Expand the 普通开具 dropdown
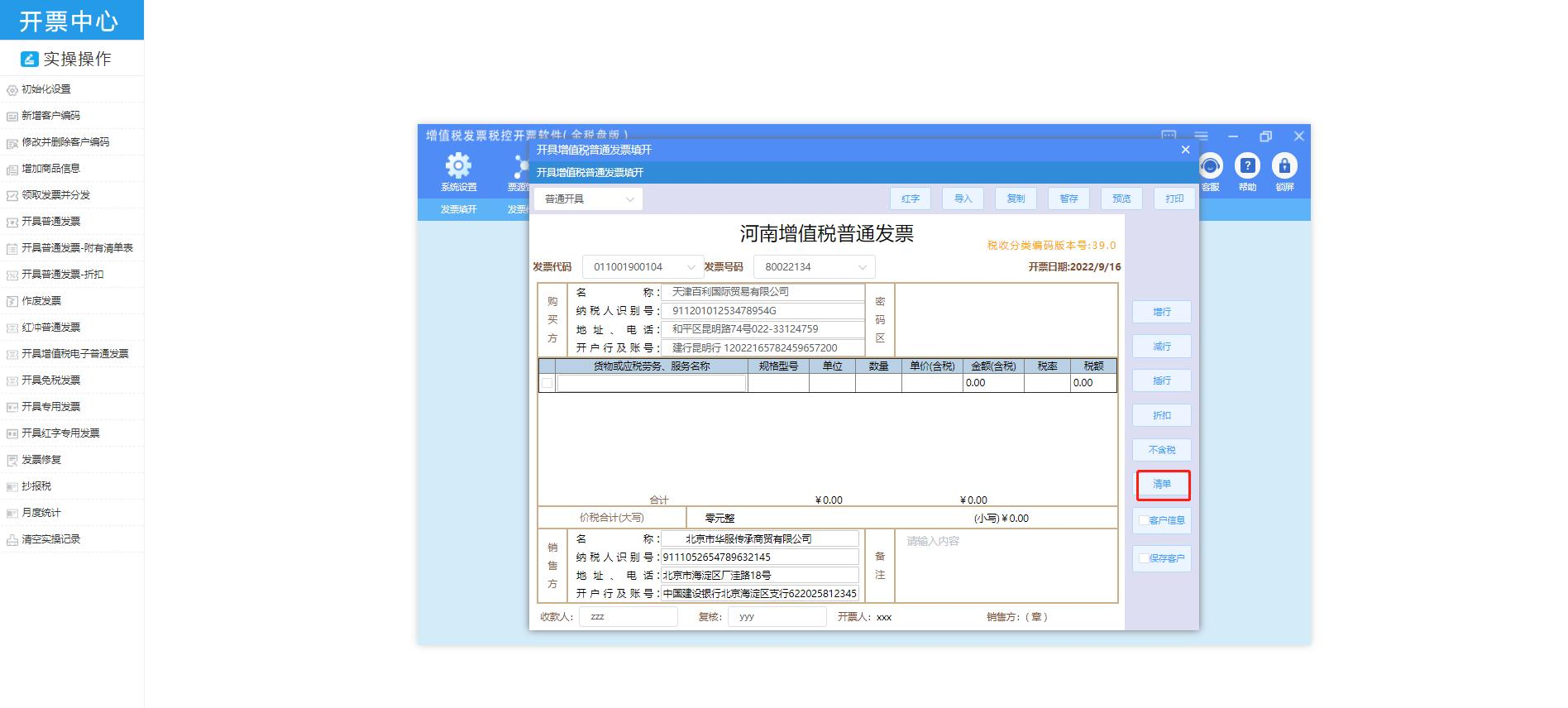The image size is (1568, 708). (x=588, y=199)
